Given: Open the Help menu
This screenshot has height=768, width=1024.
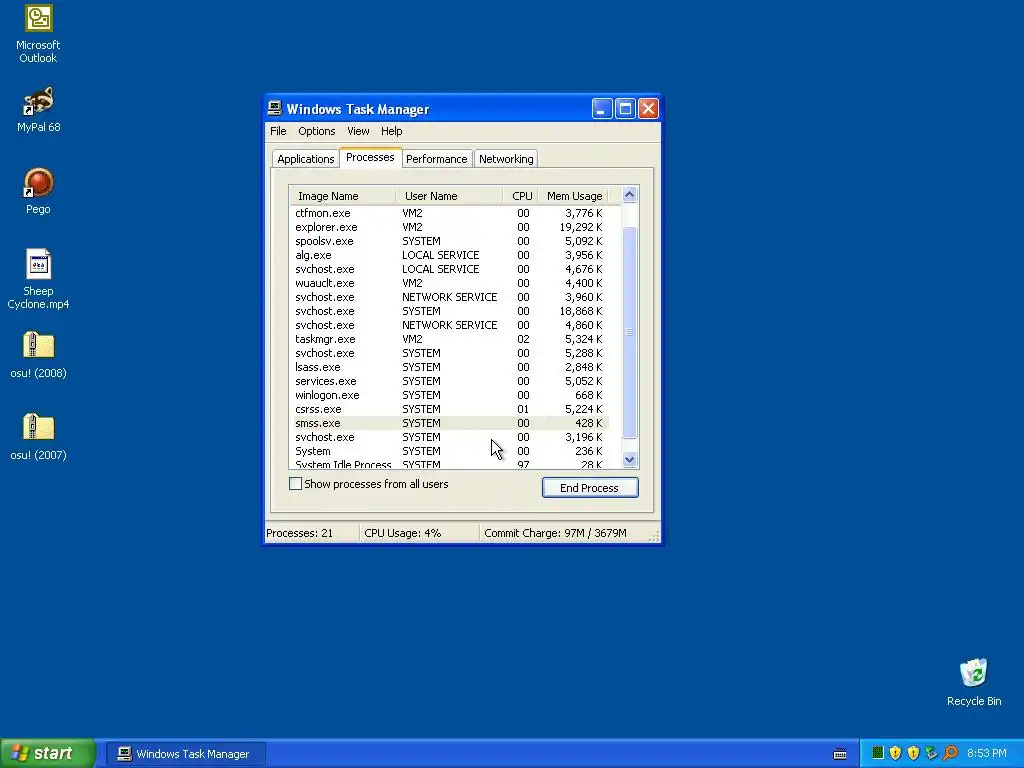Looking at the screenshot, I should coord(392,131).
